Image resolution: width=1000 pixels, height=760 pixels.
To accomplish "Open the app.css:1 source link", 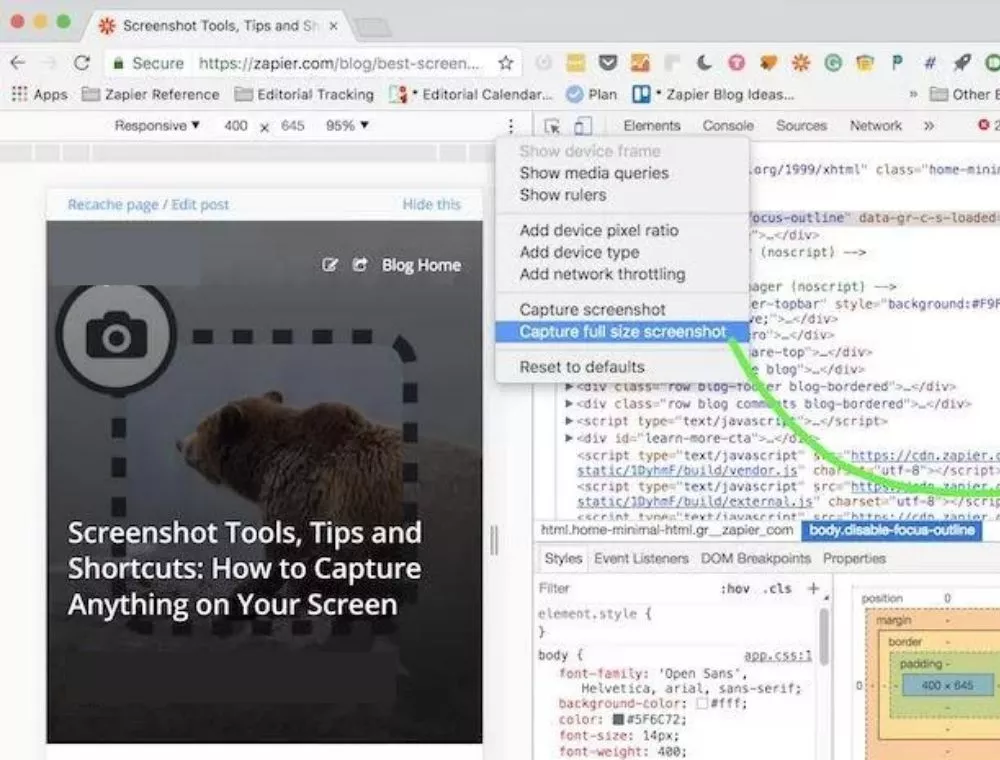I will [777, 655].
